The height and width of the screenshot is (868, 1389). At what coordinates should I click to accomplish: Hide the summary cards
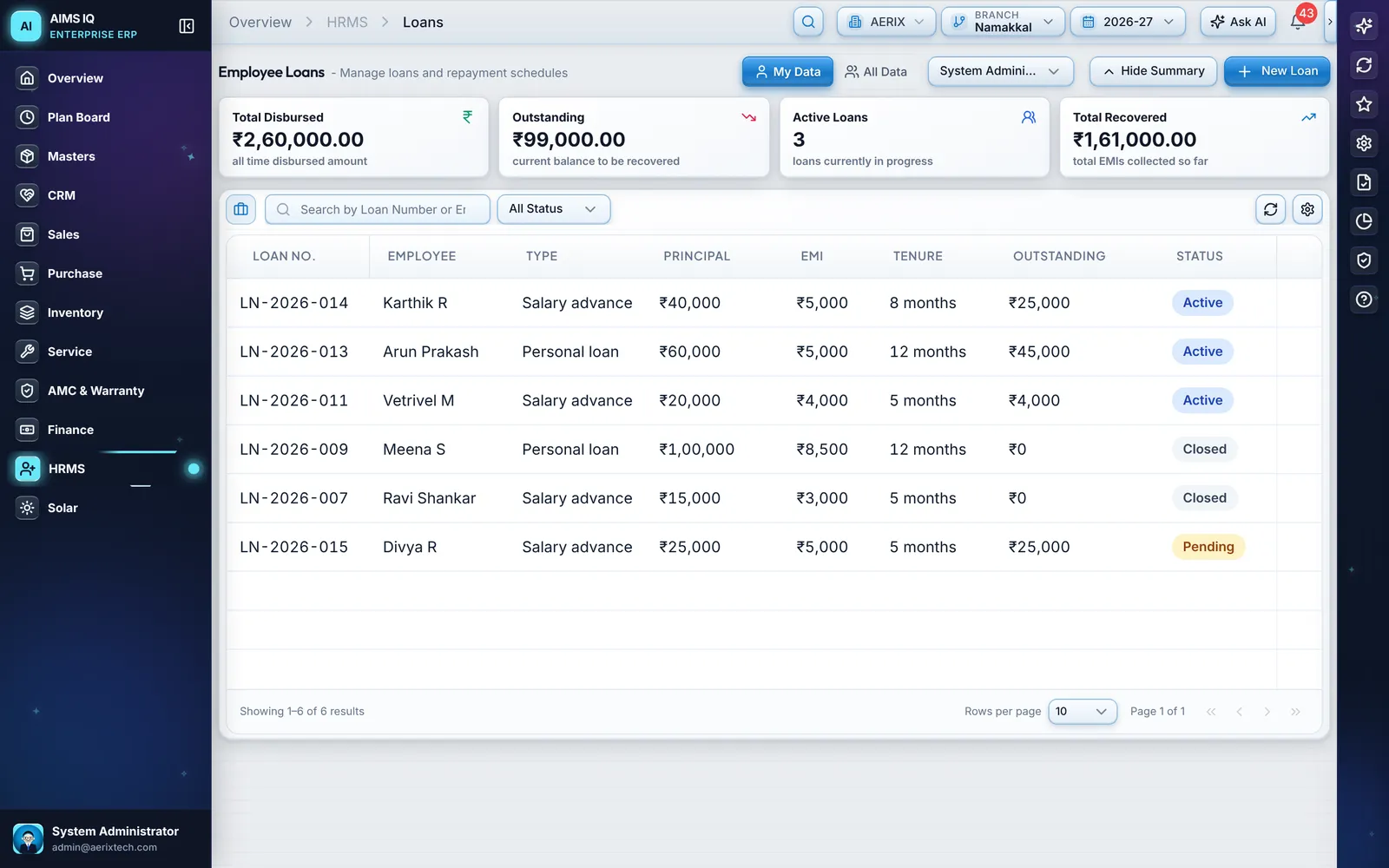tap(1153, 71)
